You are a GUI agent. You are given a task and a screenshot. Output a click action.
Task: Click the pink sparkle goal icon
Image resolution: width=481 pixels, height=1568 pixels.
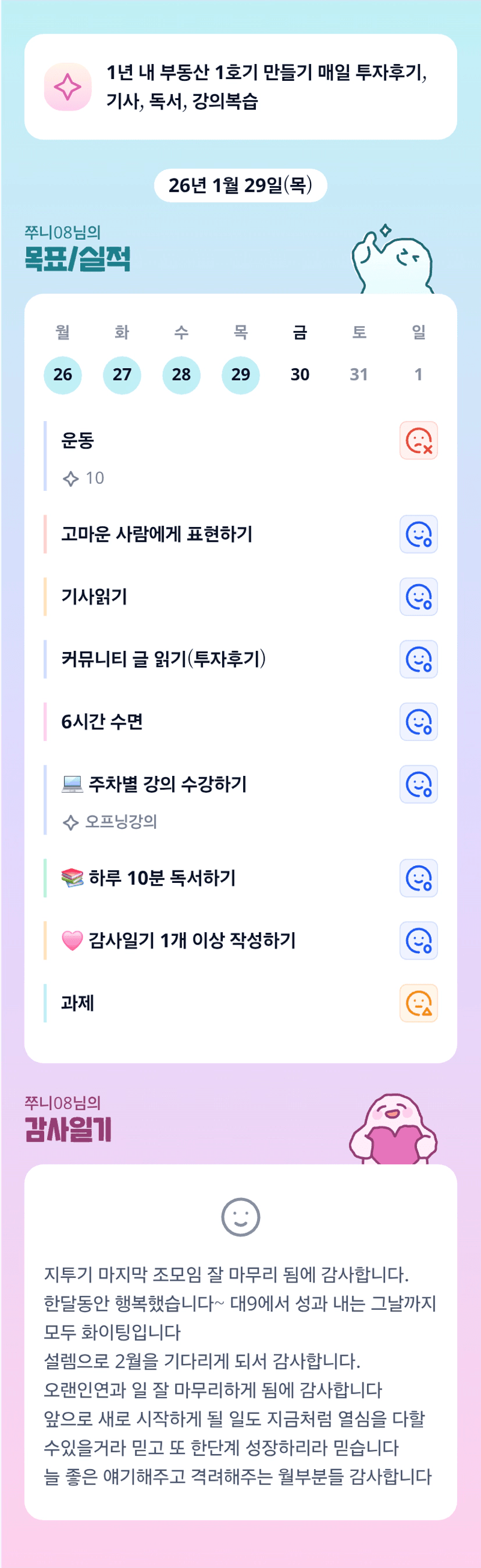click(67, 87)
